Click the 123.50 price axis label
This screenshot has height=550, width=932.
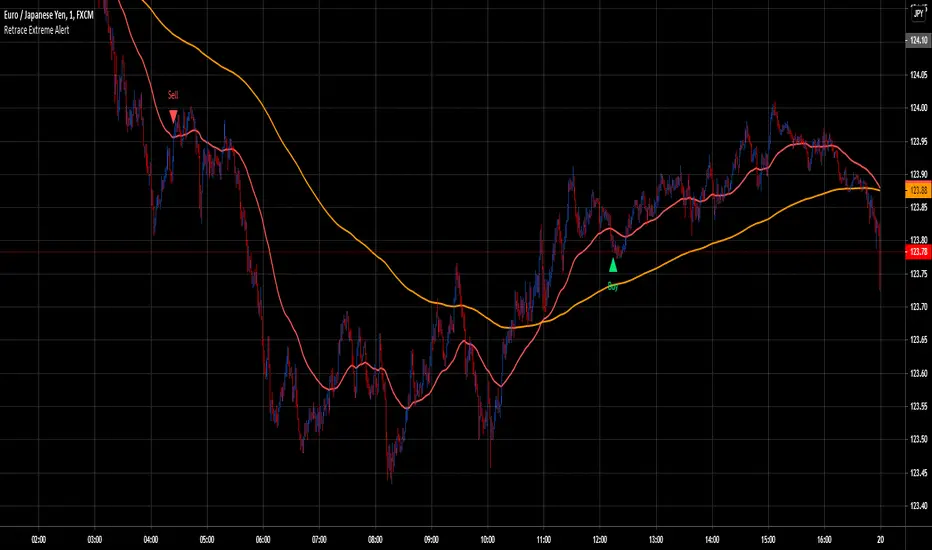click(x=918, y=439)
